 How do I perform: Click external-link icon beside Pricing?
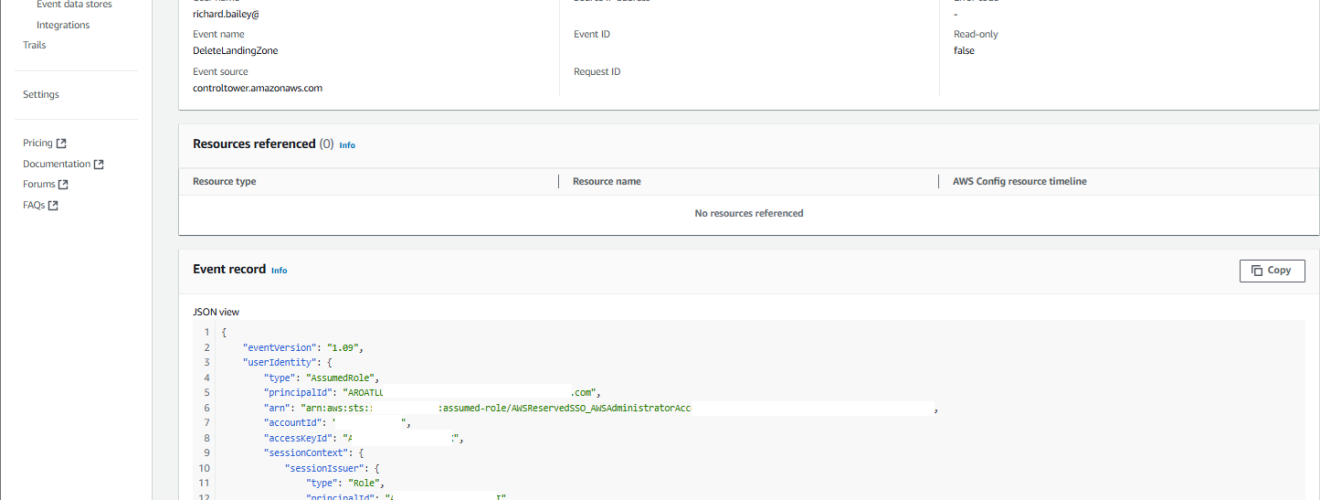61,144
